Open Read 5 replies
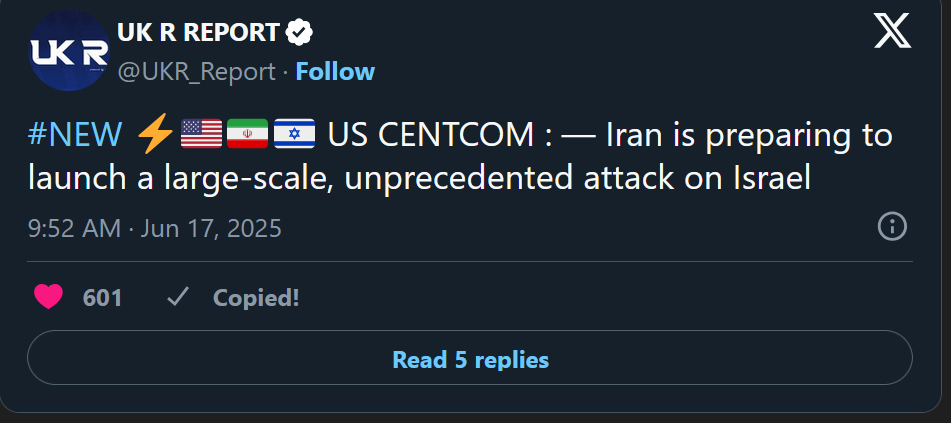951x423 pixels. [470, 358]
